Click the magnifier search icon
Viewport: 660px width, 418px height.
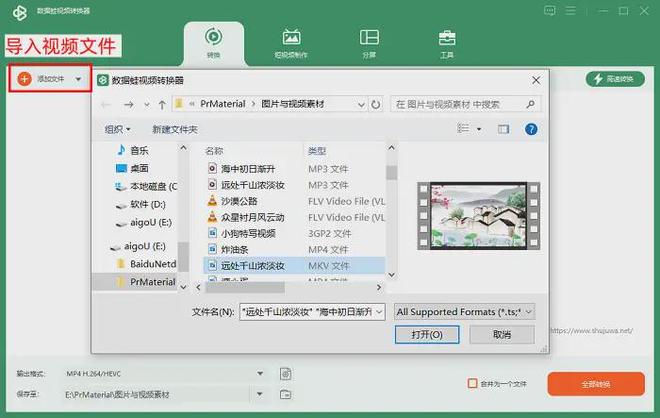point(531,104)
